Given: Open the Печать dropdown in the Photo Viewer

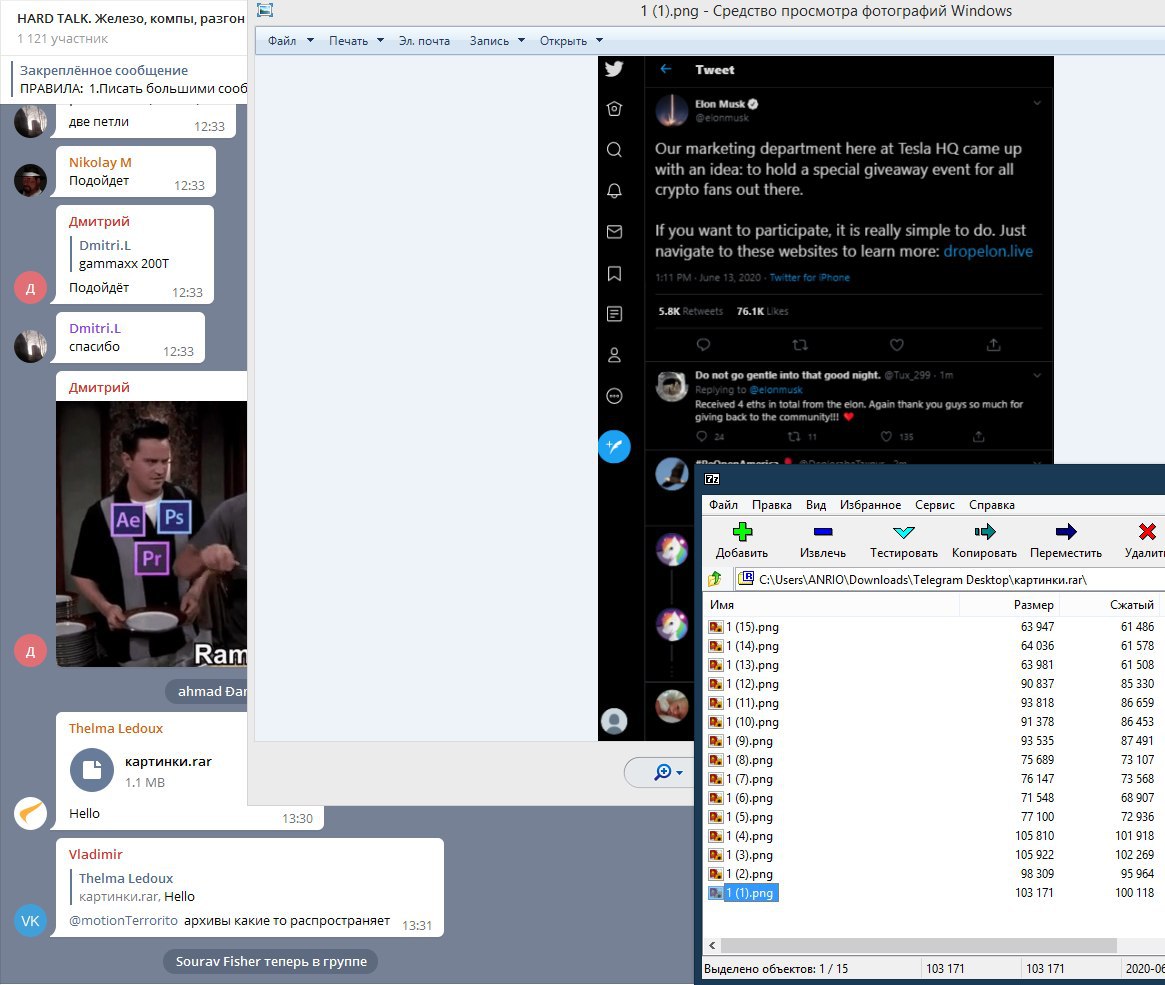Looking at the screenshot, I should [x=356, y=41].
